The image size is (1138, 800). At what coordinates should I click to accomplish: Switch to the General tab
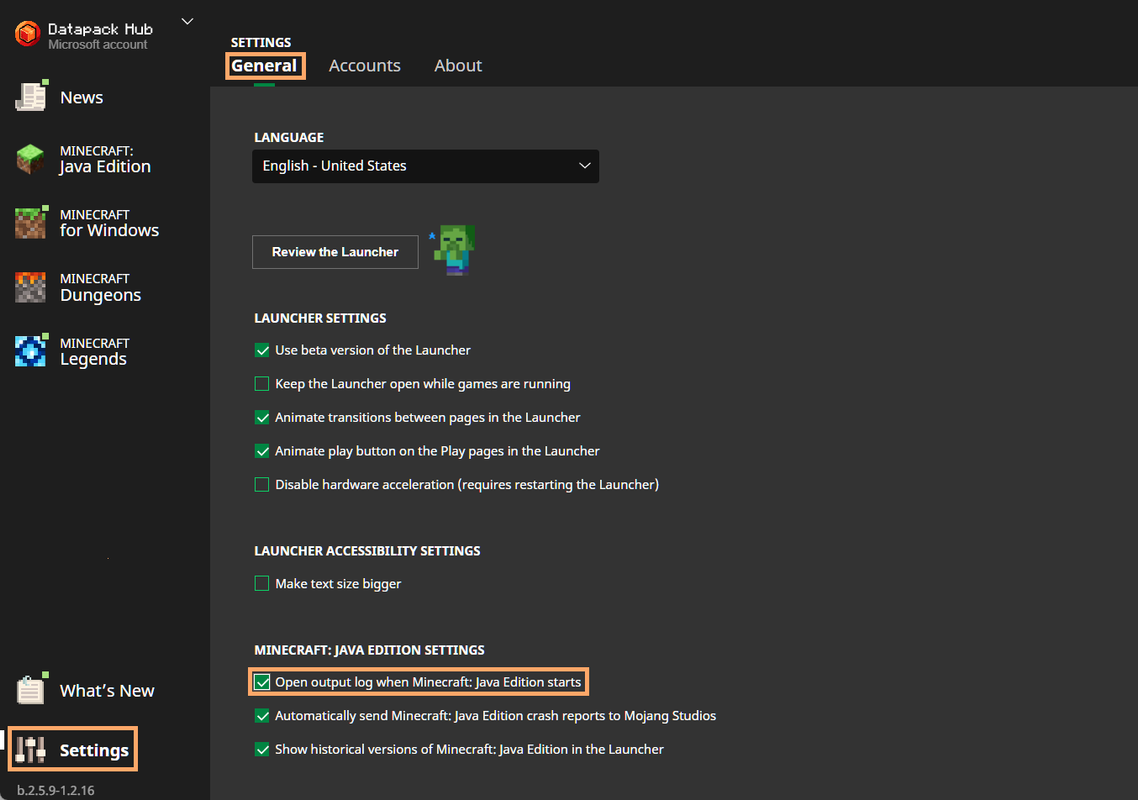pos(264,66)
